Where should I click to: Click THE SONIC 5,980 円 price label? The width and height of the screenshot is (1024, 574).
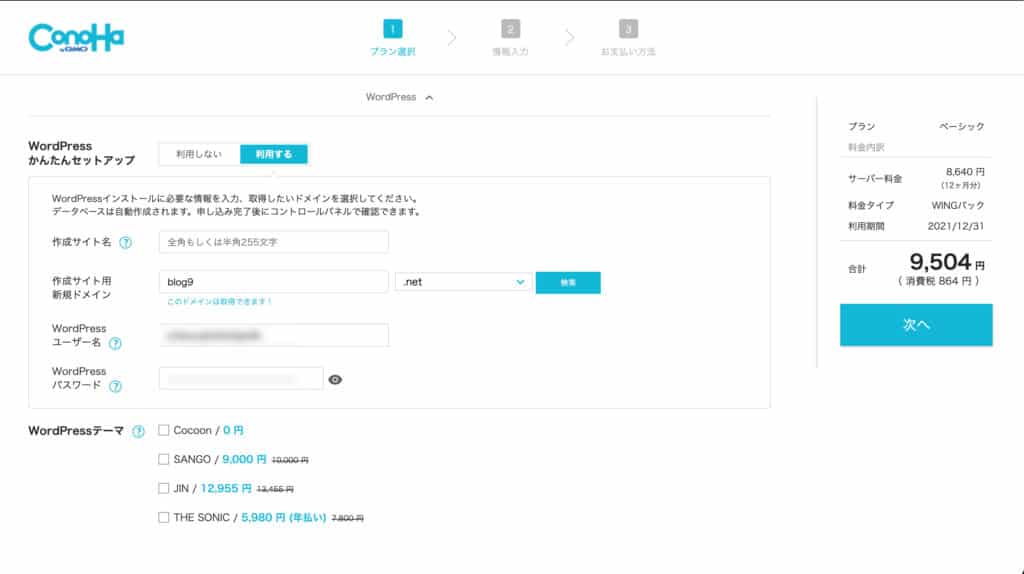[283, 517]
